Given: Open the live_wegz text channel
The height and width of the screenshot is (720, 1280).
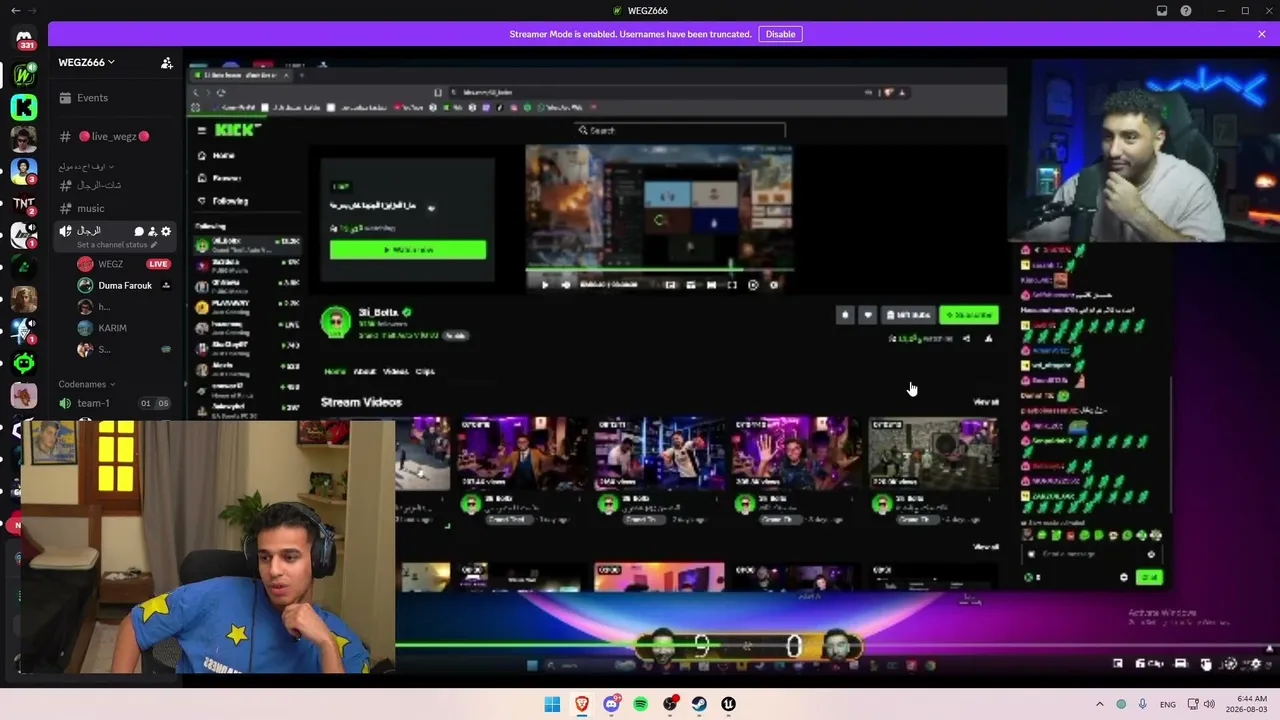Looking at the screenshot, I should [x=117, y=137].
